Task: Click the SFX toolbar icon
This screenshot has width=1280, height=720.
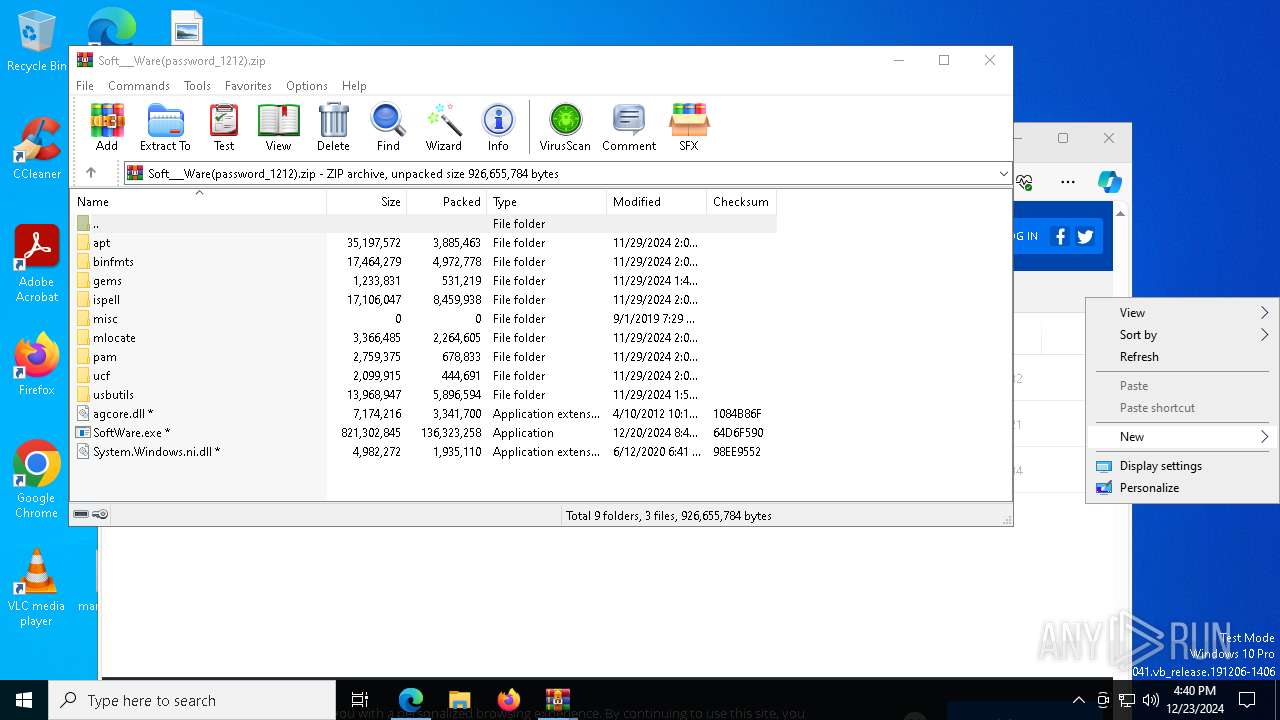Action: [689, 127]
